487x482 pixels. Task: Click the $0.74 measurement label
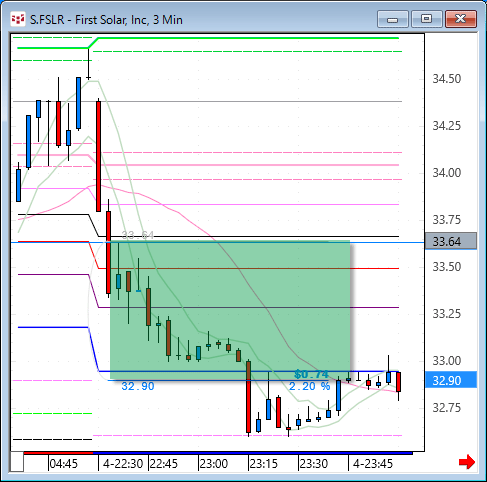pyautogui.click(x=311, y=374)
